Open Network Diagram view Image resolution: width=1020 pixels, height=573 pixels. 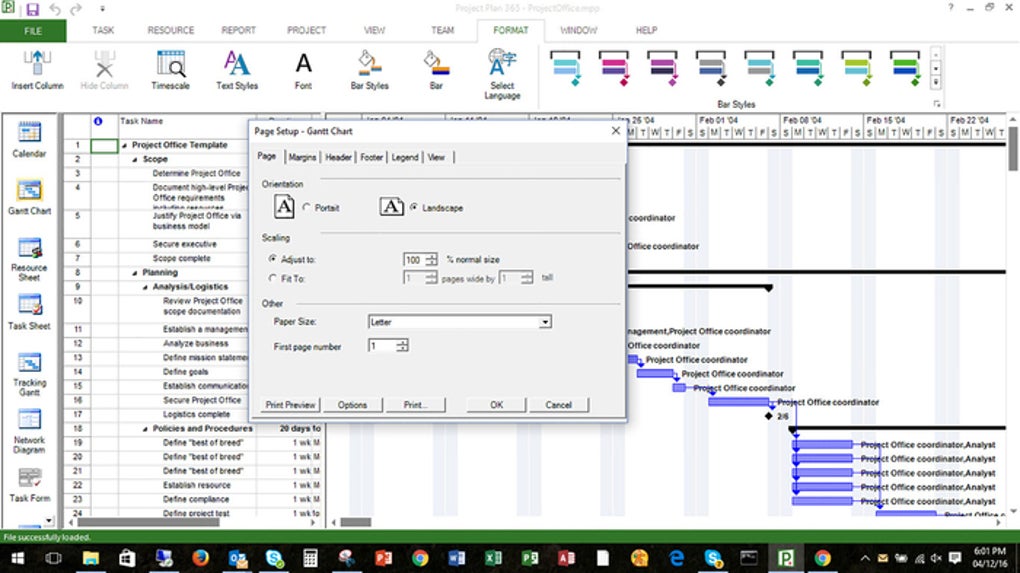pyautogui.click(x=29, y=430)
